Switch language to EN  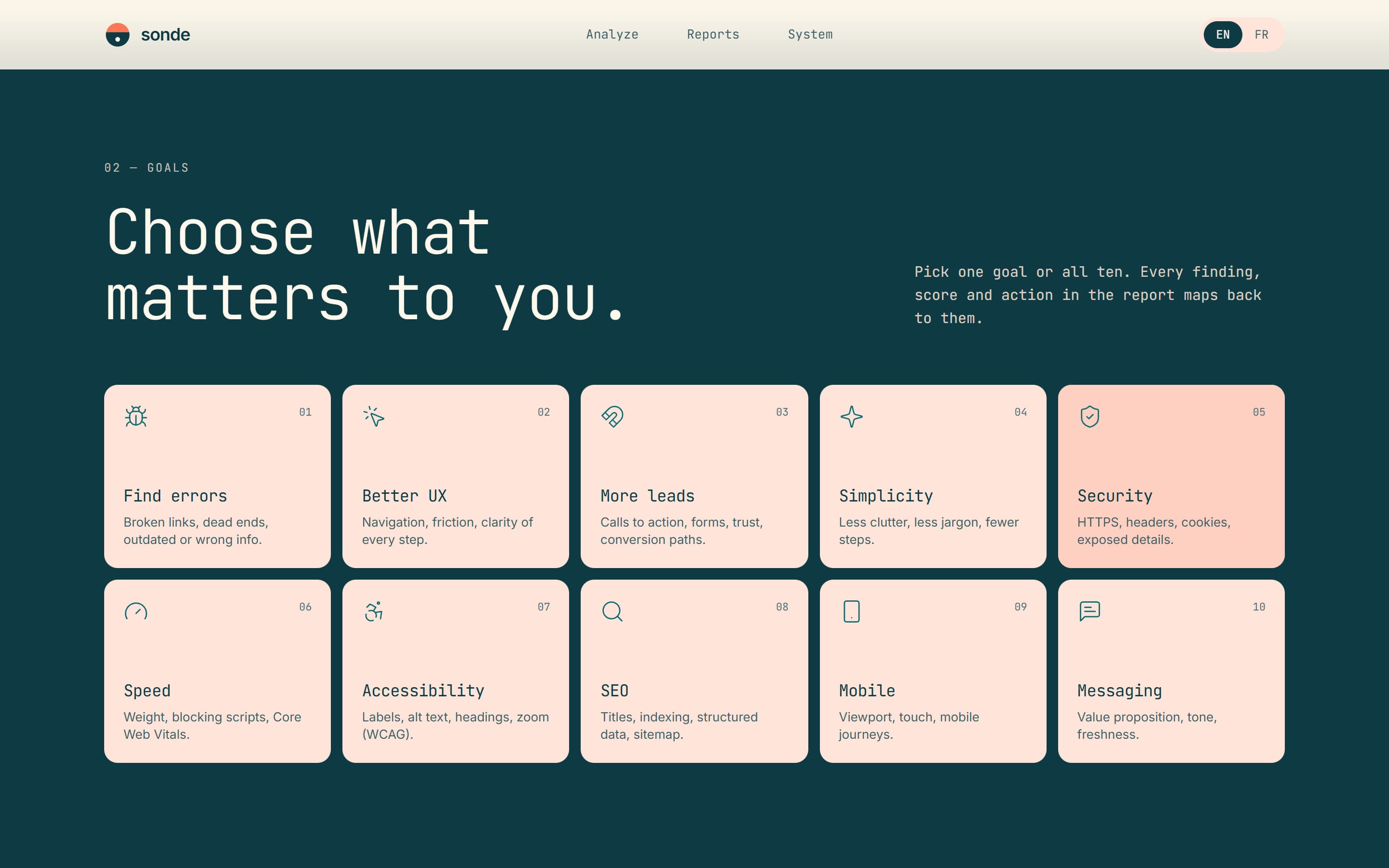1223,34
